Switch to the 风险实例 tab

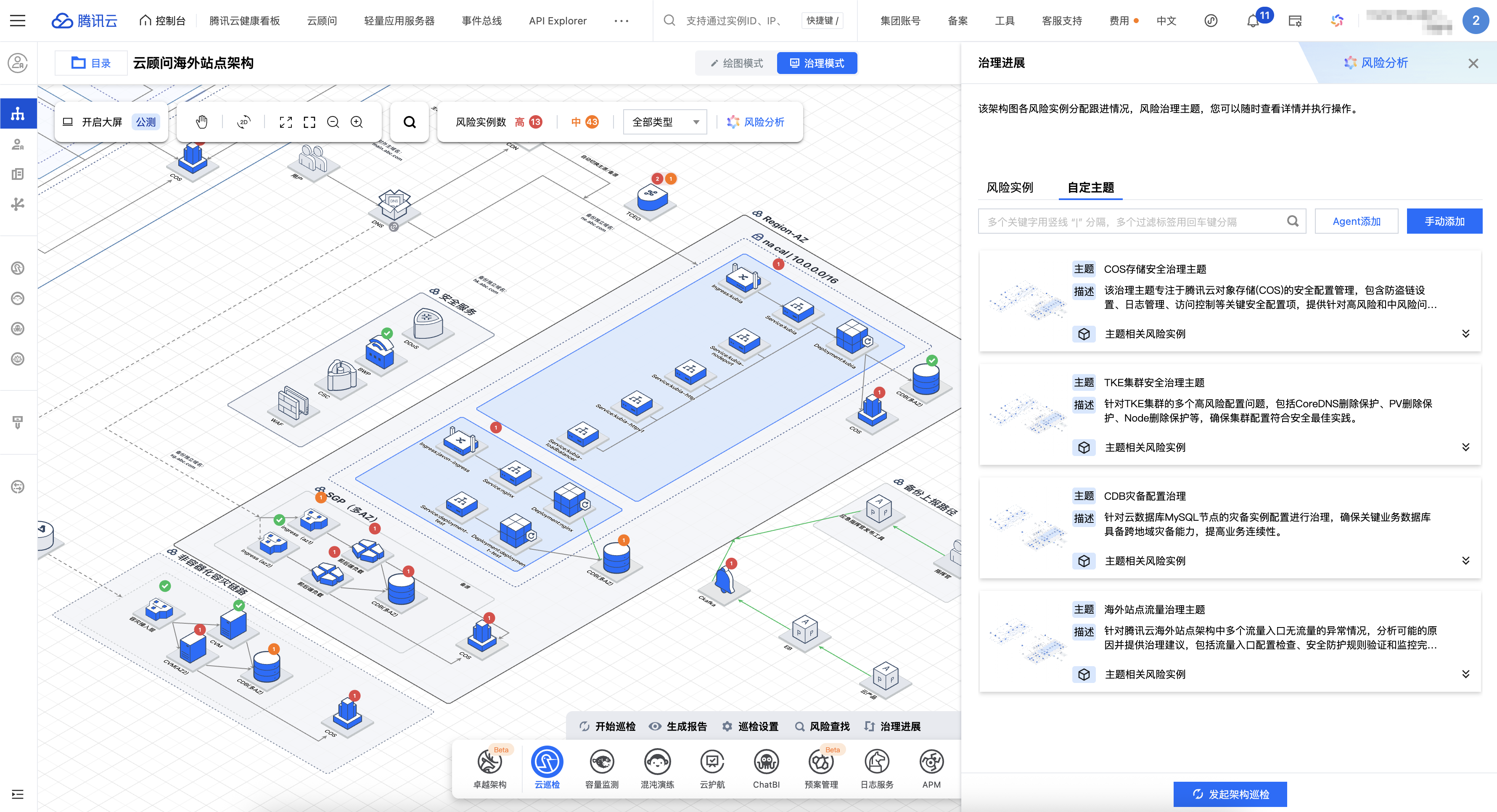click(x=1010, y=187)
